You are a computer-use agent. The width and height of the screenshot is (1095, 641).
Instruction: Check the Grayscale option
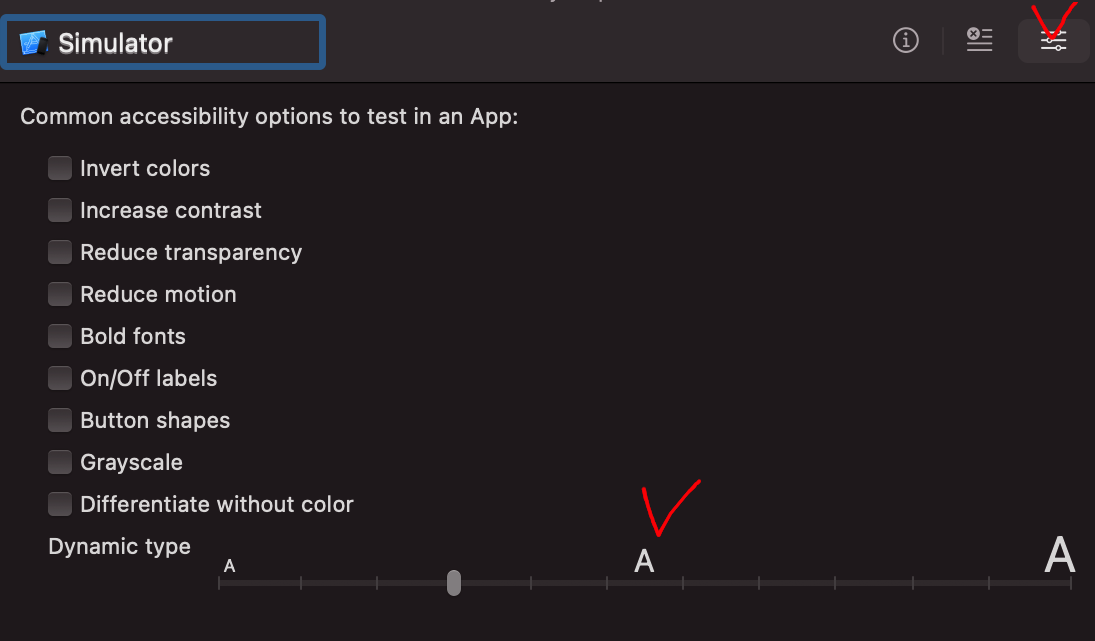(60, 462)
